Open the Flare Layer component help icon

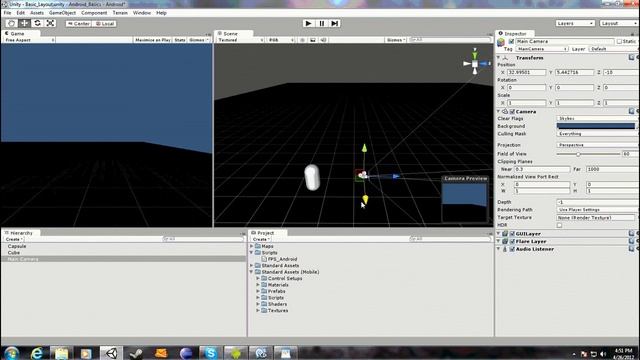tap(631, 241)
